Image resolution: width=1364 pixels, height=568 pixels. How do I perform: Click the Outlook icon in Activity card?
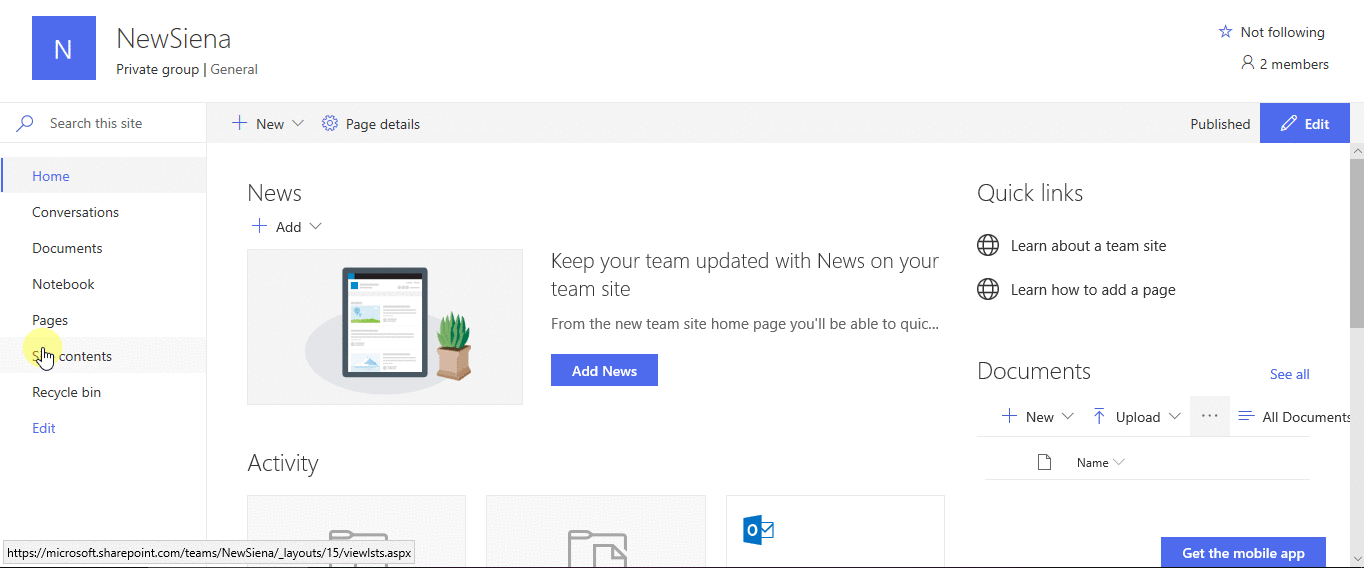coord(759,530)
